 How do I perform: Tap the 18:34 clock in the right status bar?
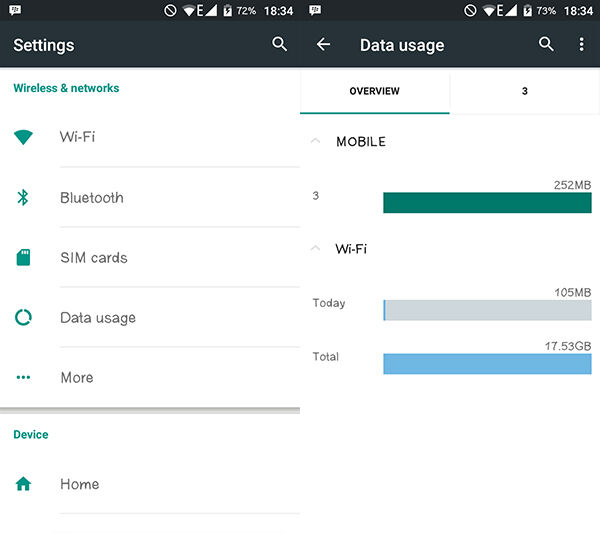coord(579,11)
